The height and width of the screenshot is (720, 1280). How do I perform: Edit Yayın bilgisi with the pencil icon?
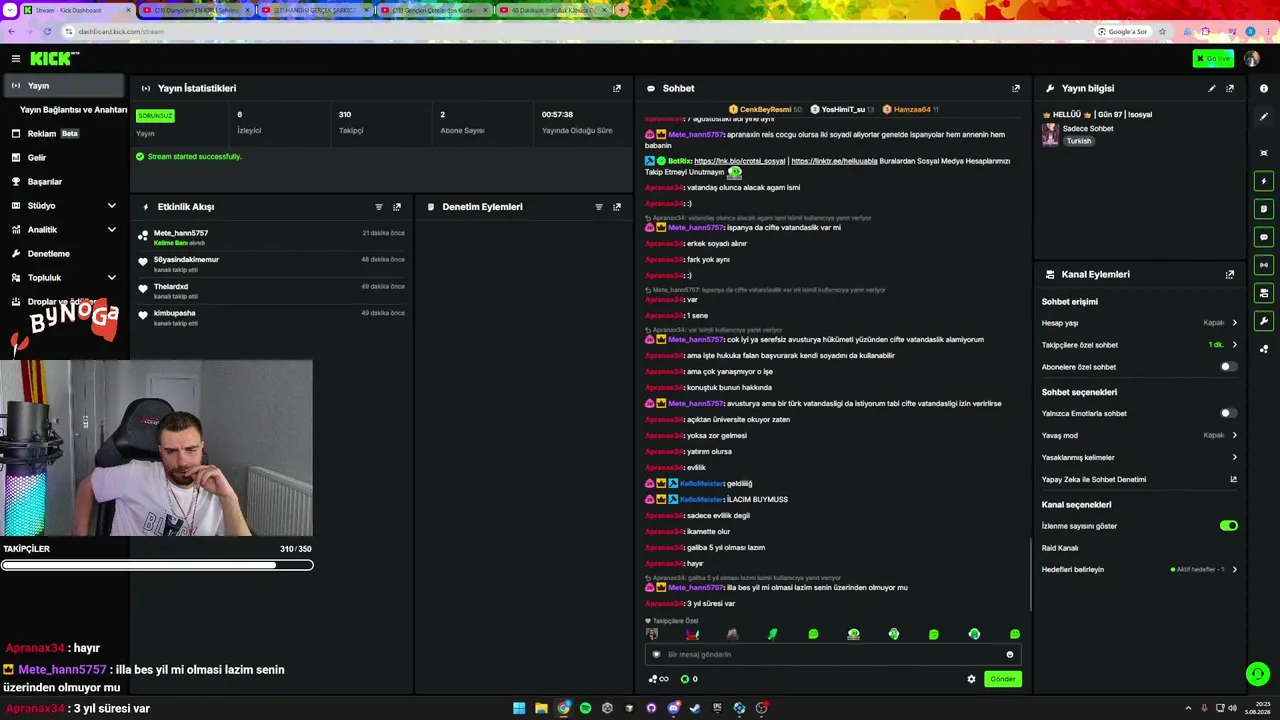[x=1212, y=88]
